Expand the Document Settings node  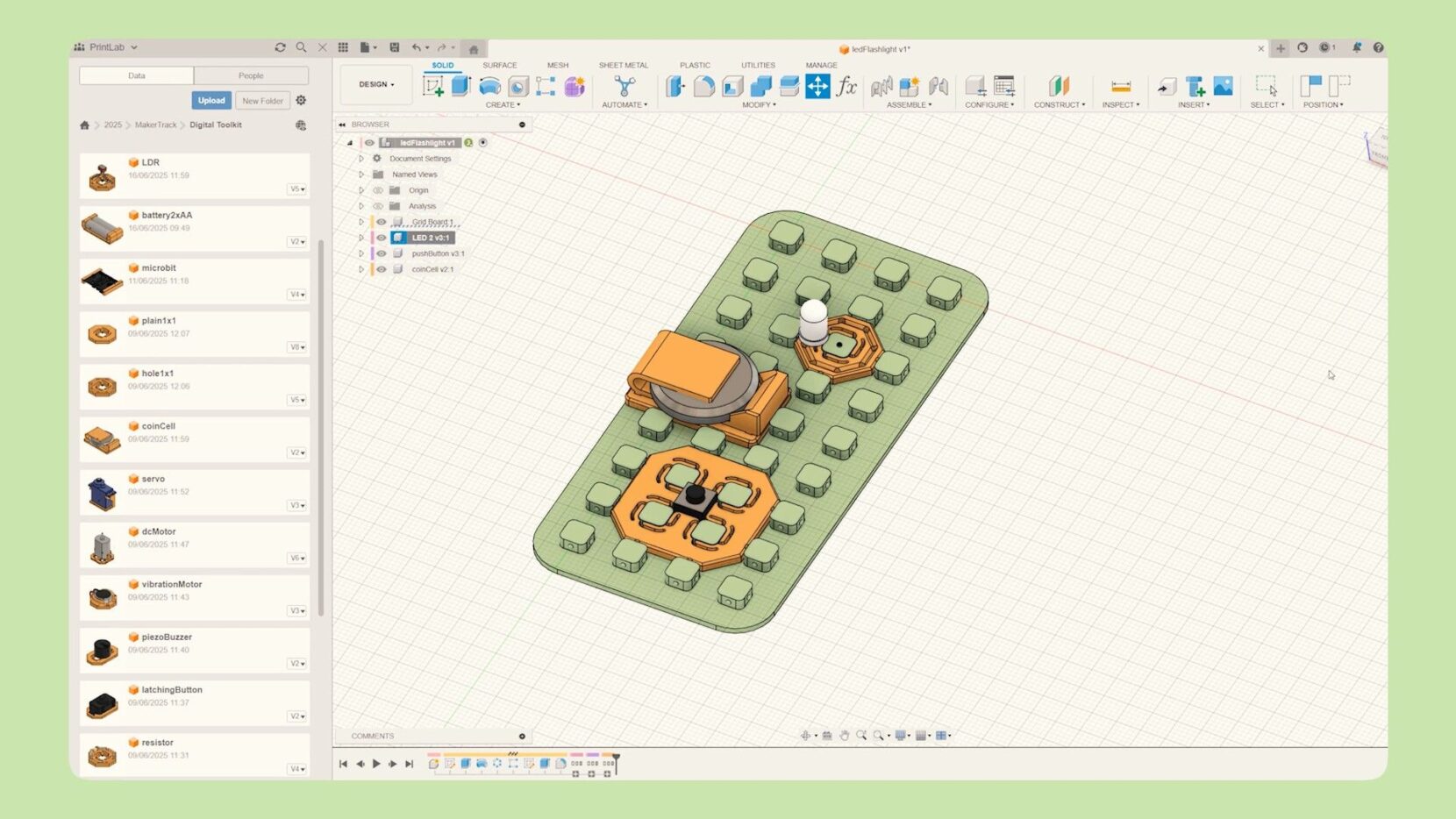361,159
